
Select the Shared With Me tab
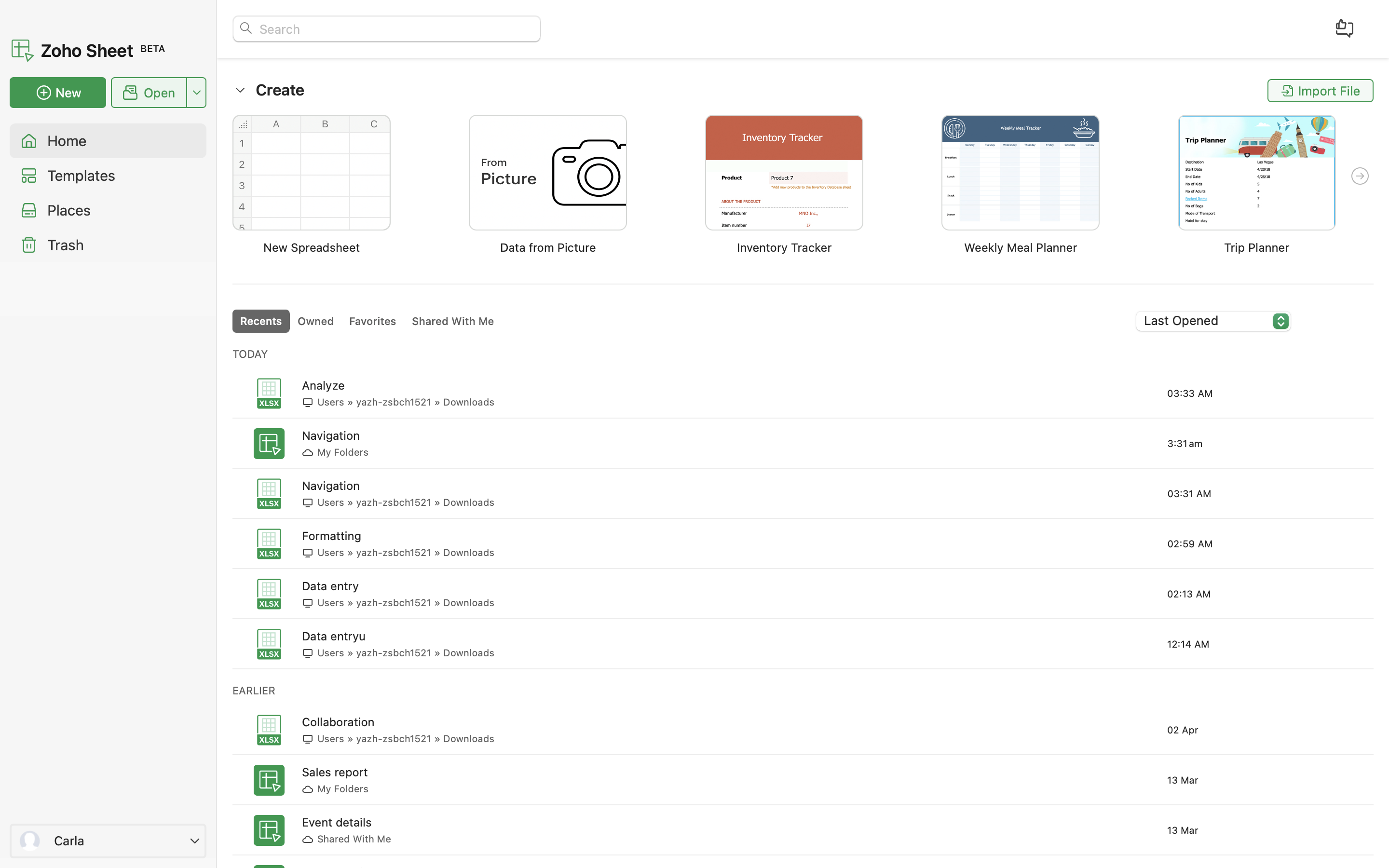[452, 322]
